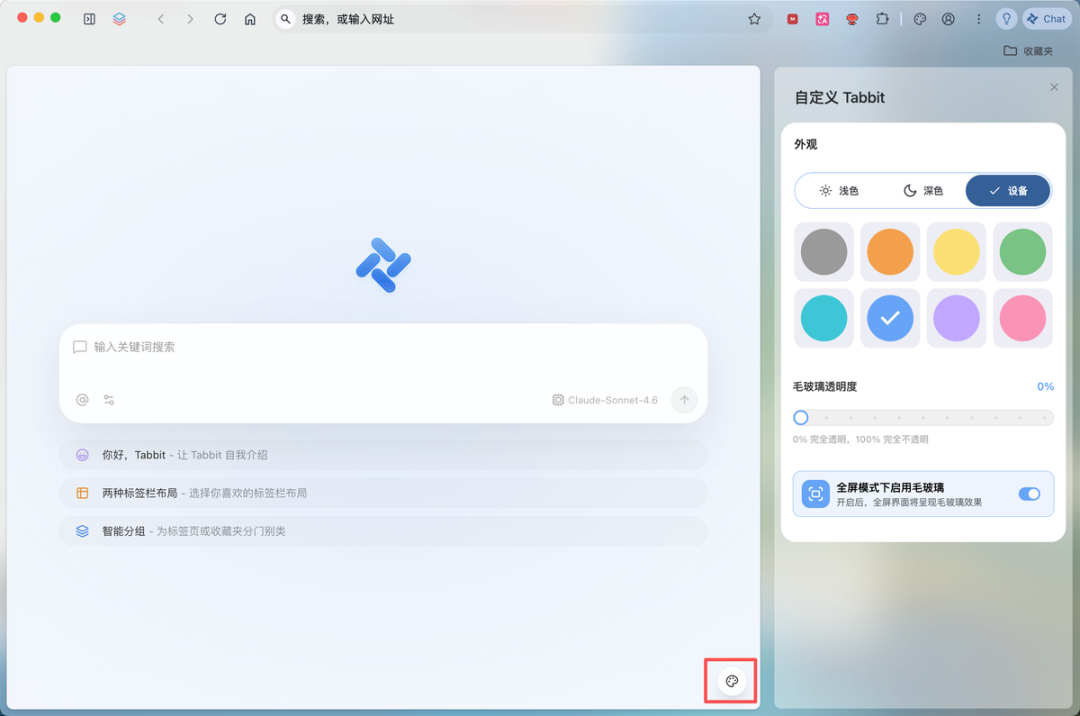Select the 智能分组 suggestion
The width and height of the screenshot is (1080, 716).
tap(383, 531)
